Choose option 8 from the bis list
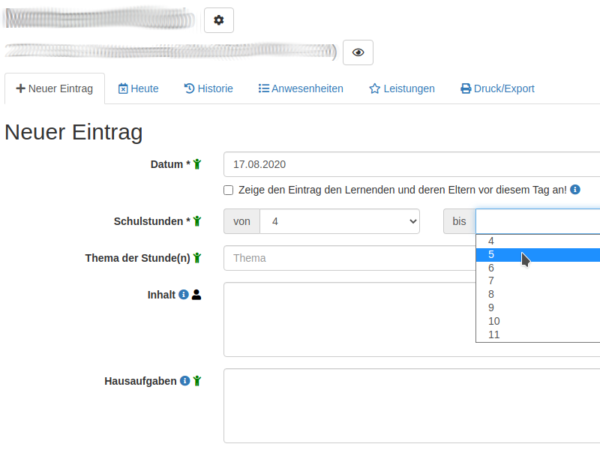600x450 pixels. point(538,294)
